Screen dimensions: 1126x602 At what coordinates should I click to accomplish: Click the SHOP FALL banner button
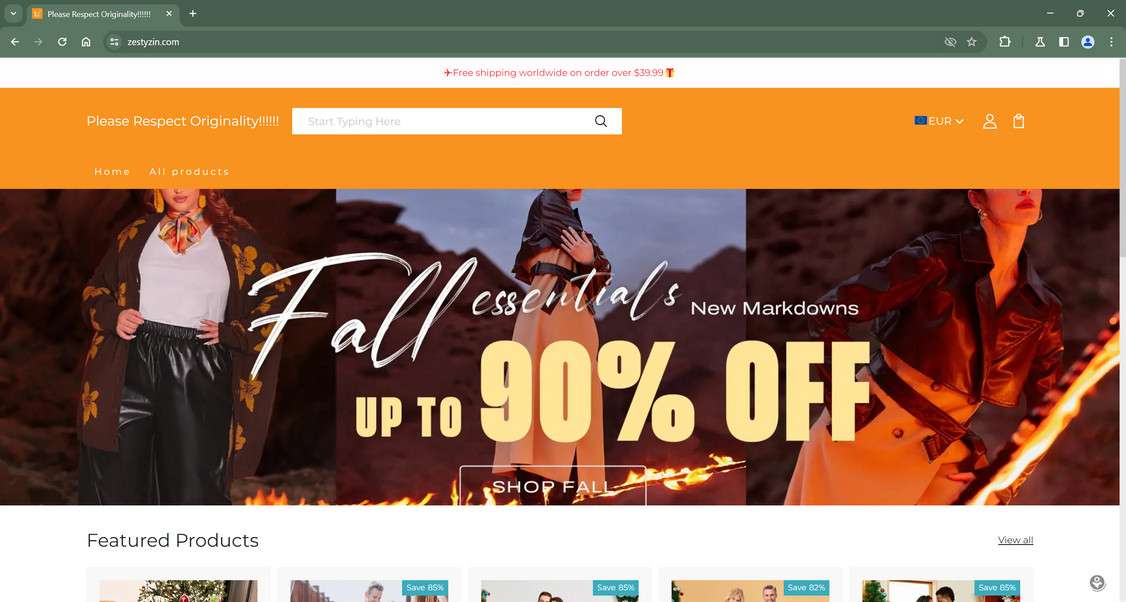(x=552, y=486)
